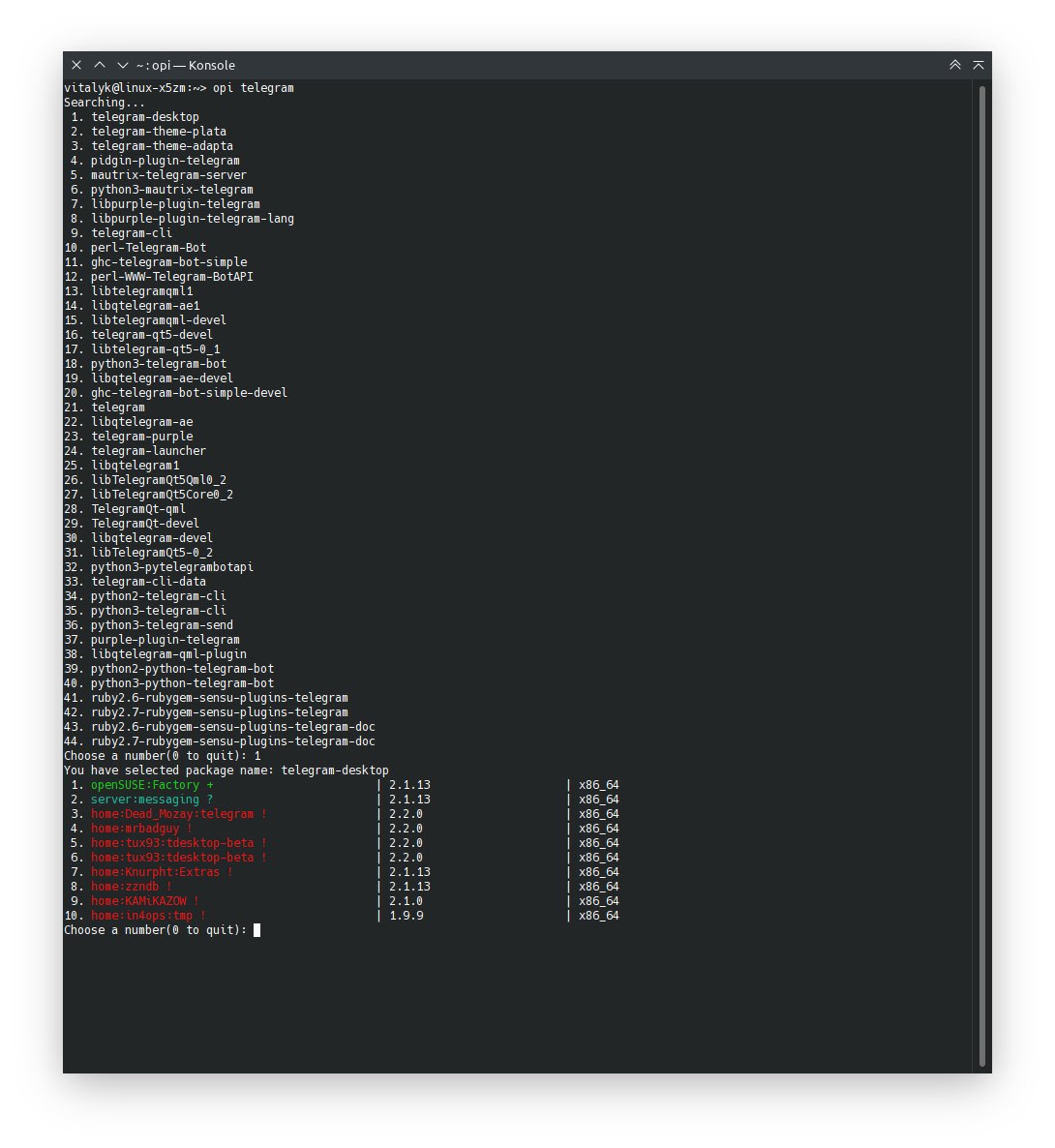The image size is (1055, 1148).
Task: Click the "Searching..." output line
Action: (x=104, y=103)
